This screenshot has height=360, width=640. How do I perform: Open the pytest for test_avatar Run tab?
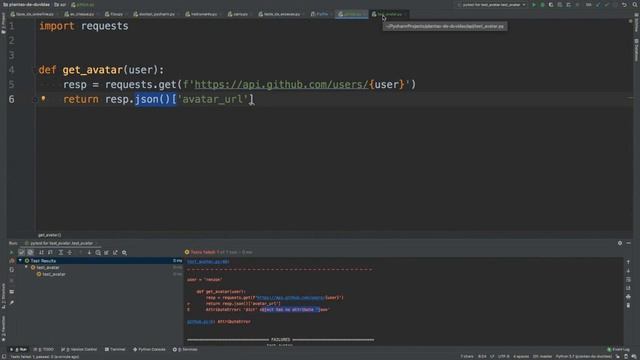(61, 243)
